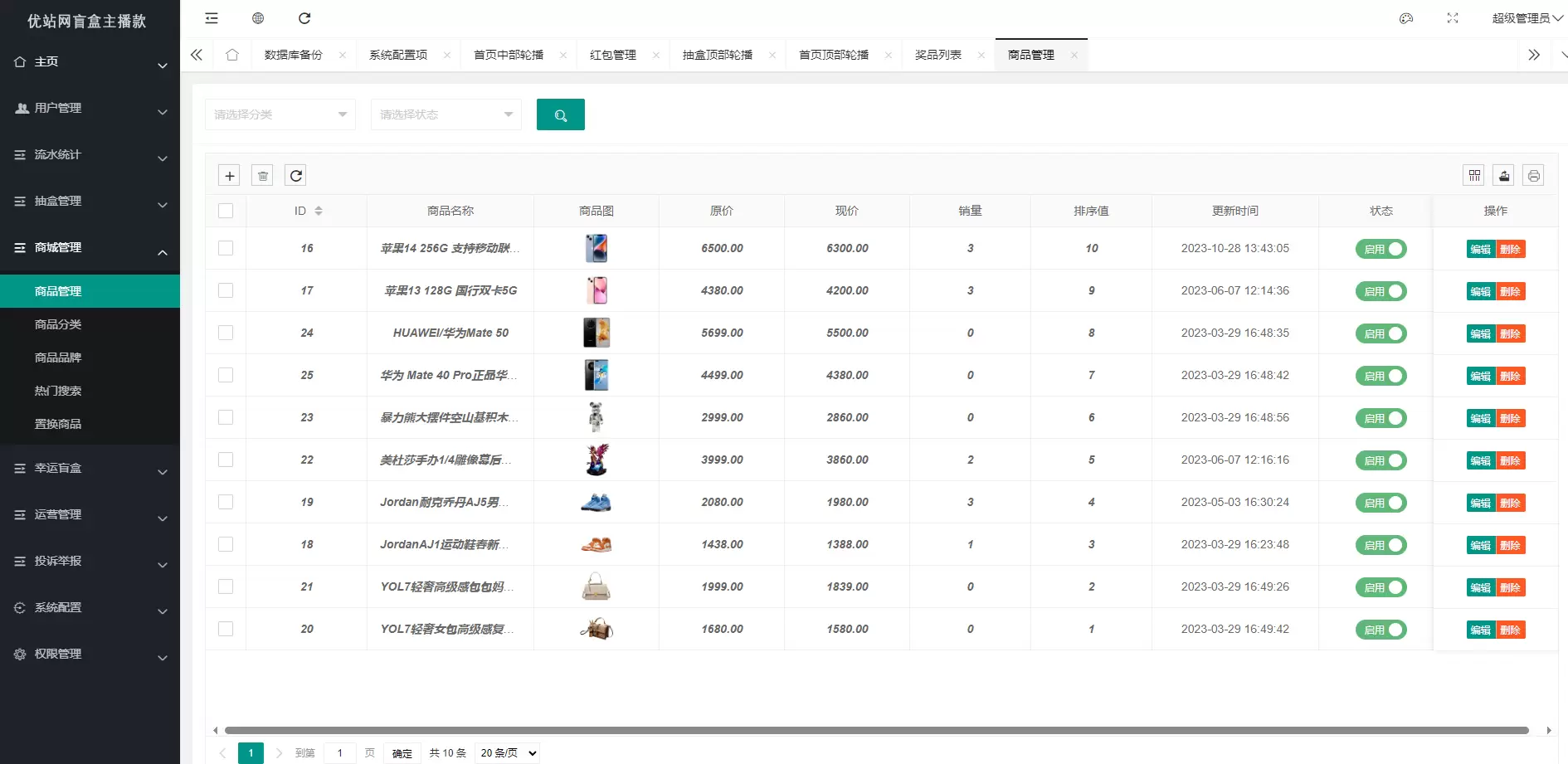Click the batch delete trash icon
Screen dimensions: 1568x764
(262, 175)
